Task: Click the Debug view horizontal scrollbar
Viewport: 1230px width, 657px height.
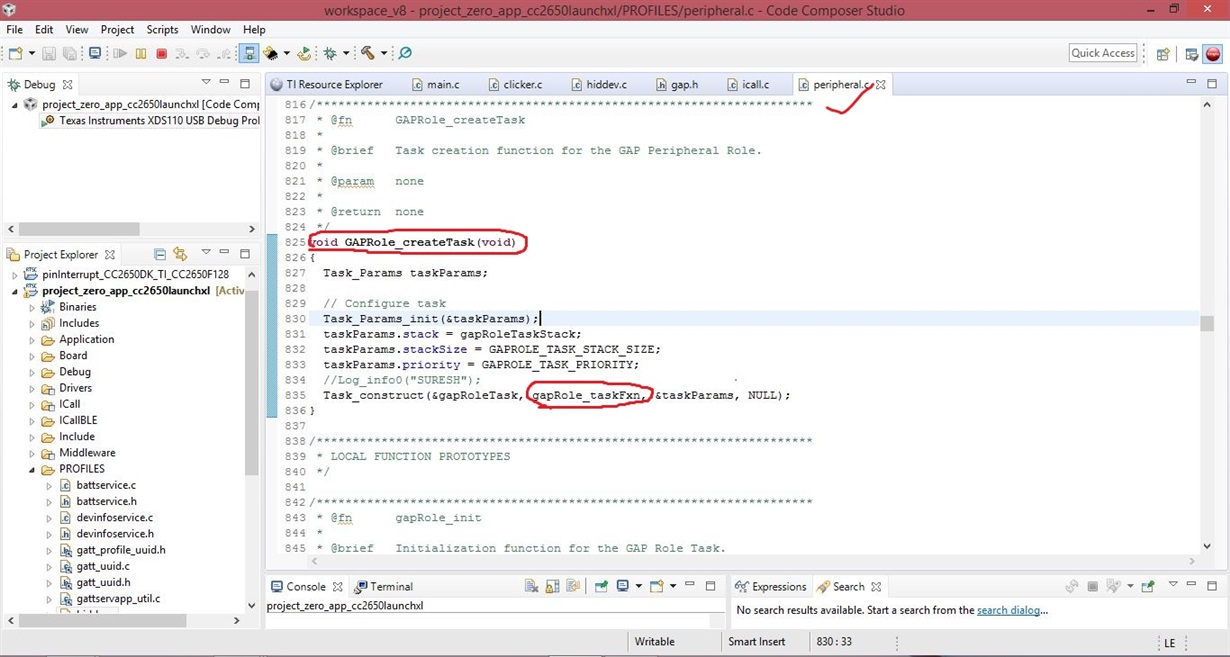Action: 79,229
